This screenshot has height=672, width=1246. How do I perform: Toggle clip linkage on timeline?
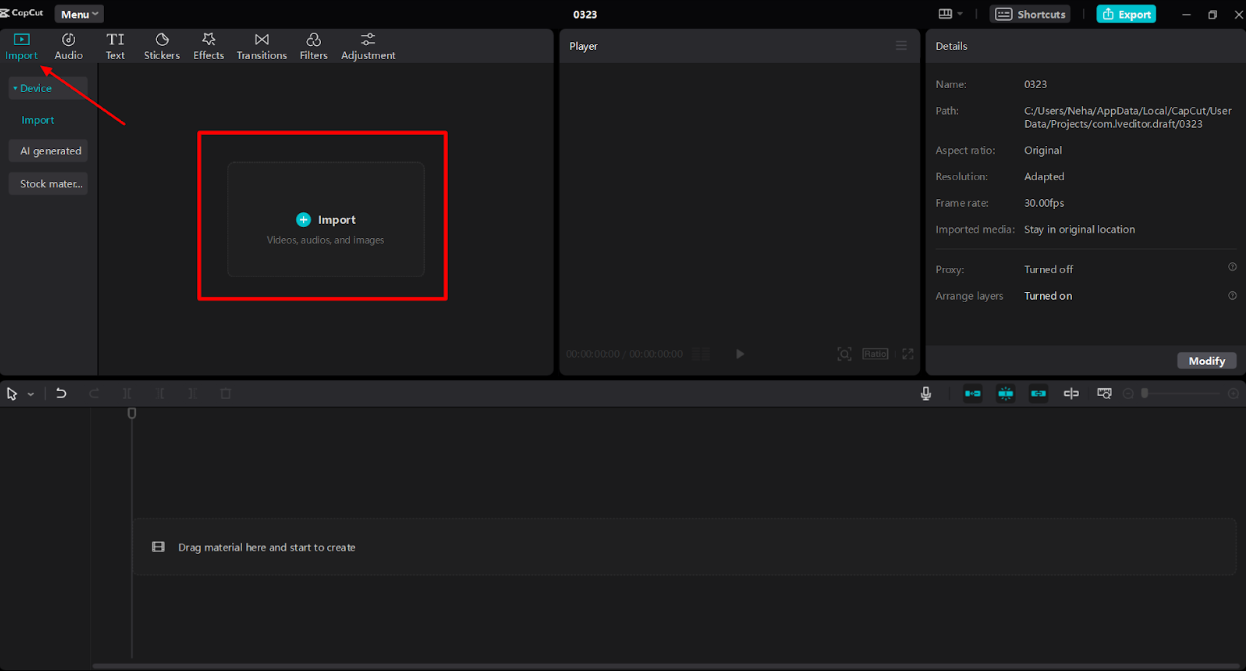(x=1038, y=394)
